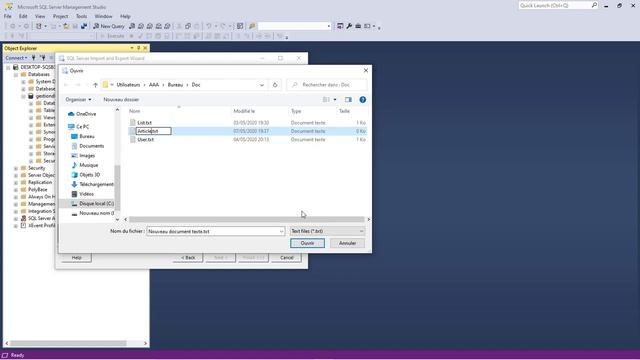The width and height of the screenshot is (640, 360).
Task: Open the Window menu
Action: pyautogui.click(x=104, y=16)
